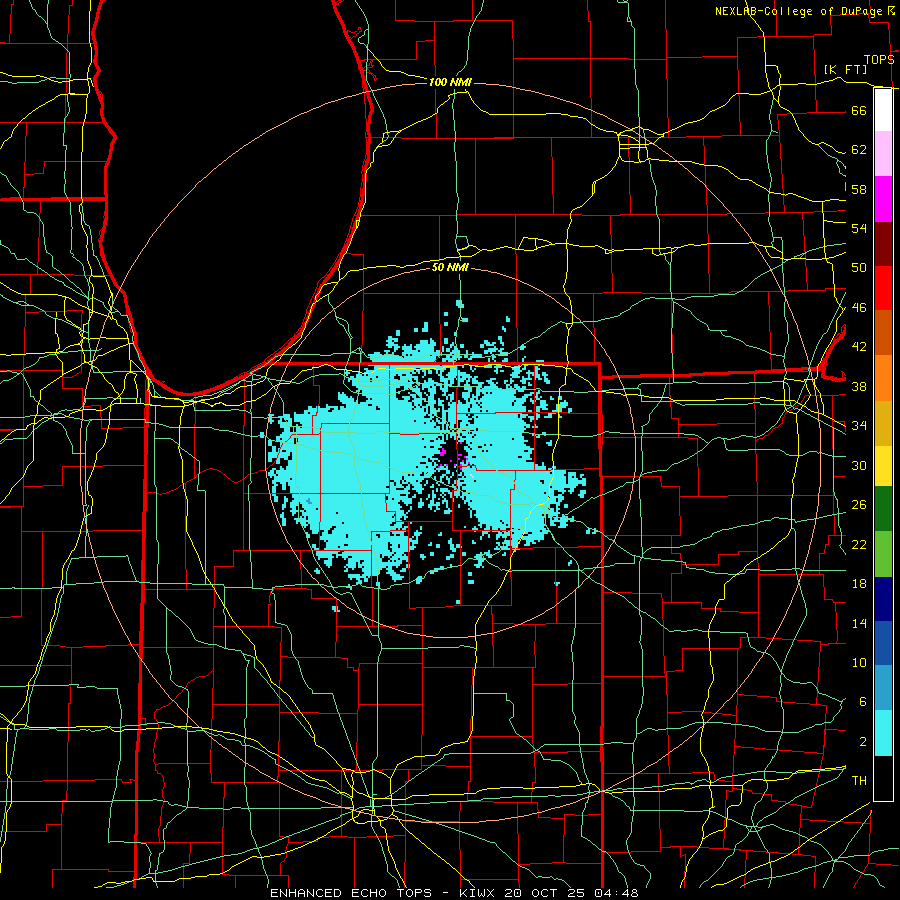
Task: Click the legend value "46"
Action: click(x=859, y=308)
